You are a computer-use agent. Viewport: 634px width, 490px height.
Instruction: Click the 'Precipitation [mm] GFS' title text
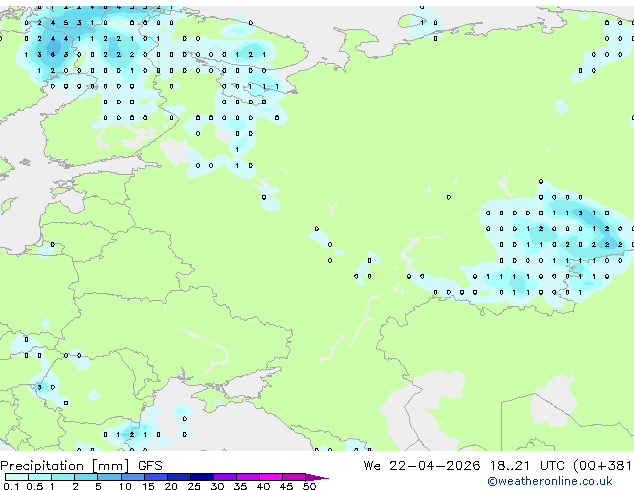click(x=81, y=466)
